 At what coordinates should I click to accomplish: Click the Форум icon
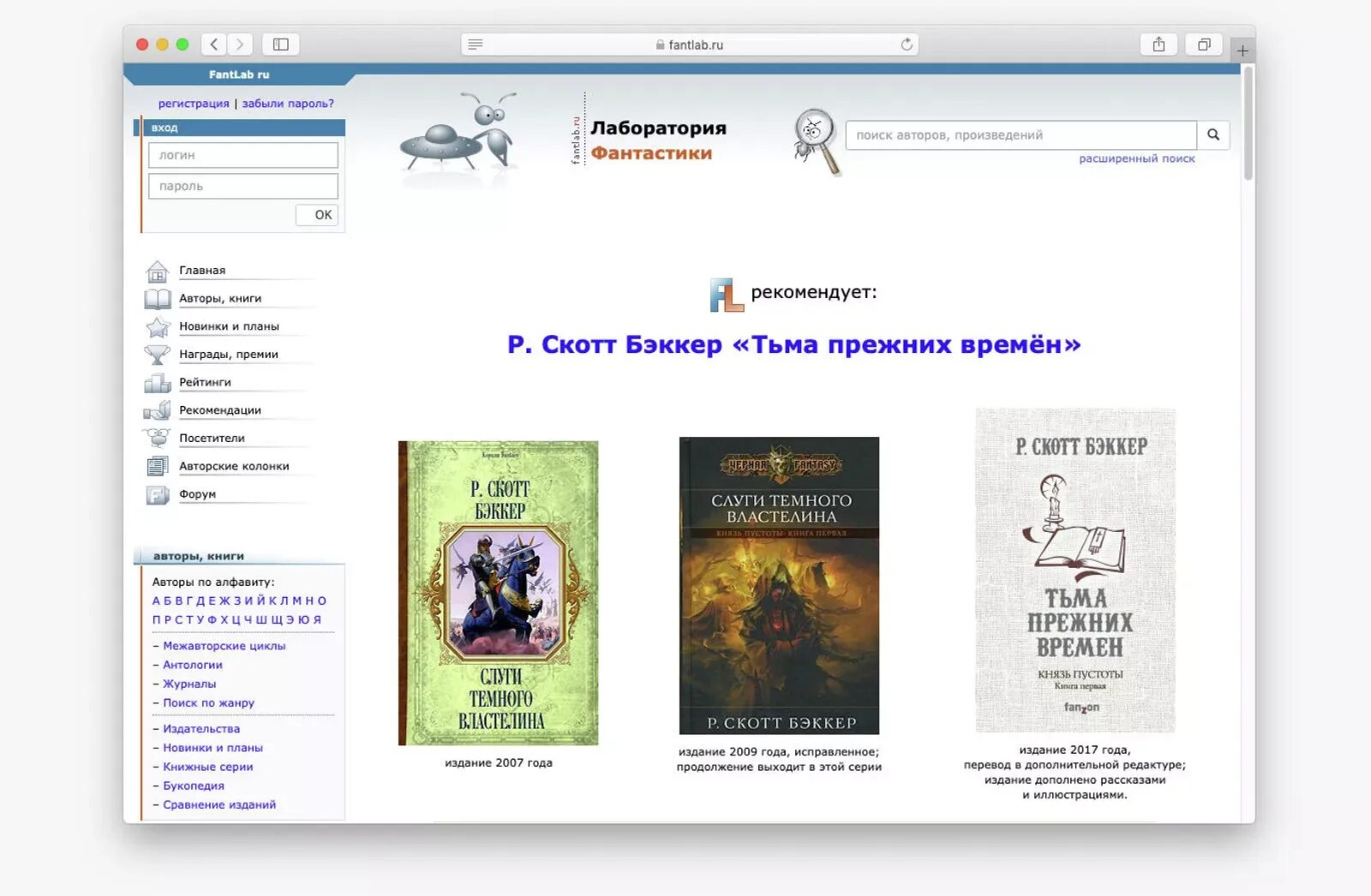(157, 495)
